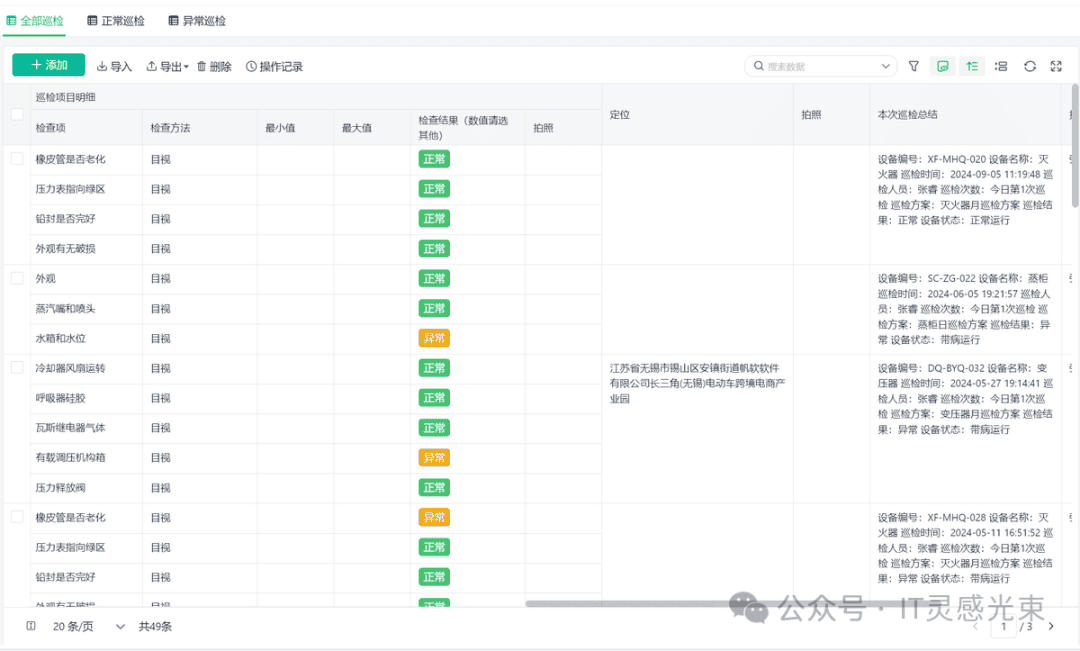Click the 异常 tag in 有载调压机构箱 row

click(x=434, y=457)
